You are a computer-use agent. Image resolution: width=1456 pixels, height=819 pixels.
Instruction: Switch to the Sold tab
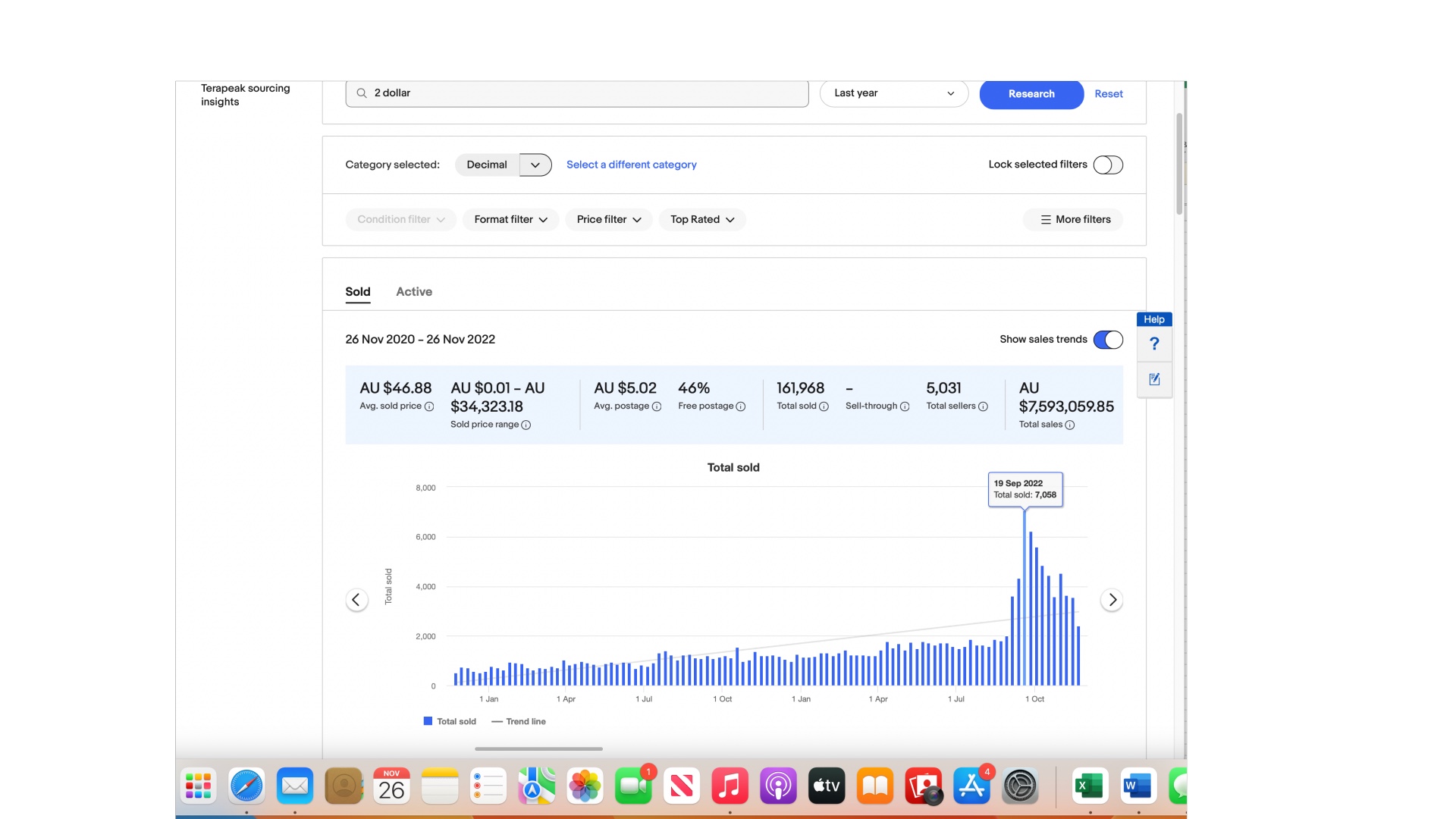click(x=358, y=292)
